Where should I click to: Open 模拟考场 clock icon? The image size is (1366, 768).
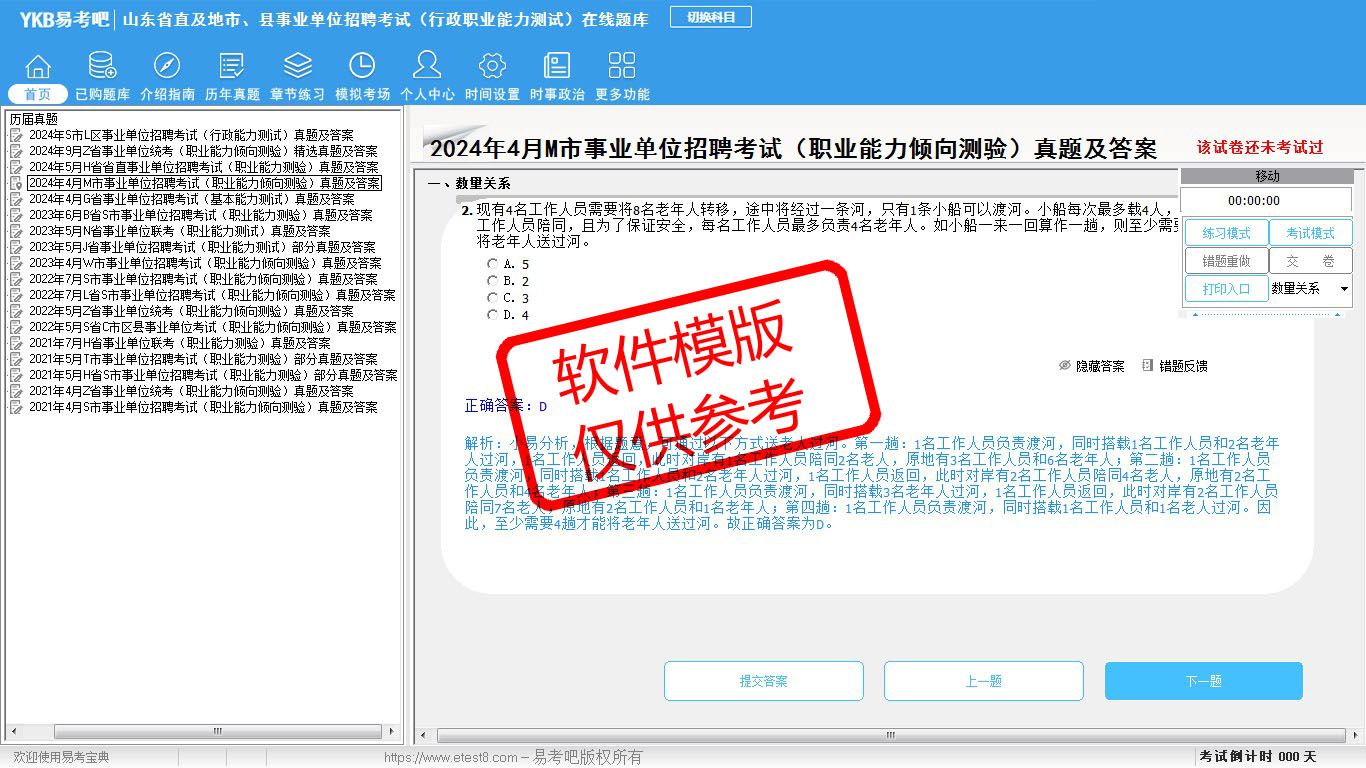362,67
